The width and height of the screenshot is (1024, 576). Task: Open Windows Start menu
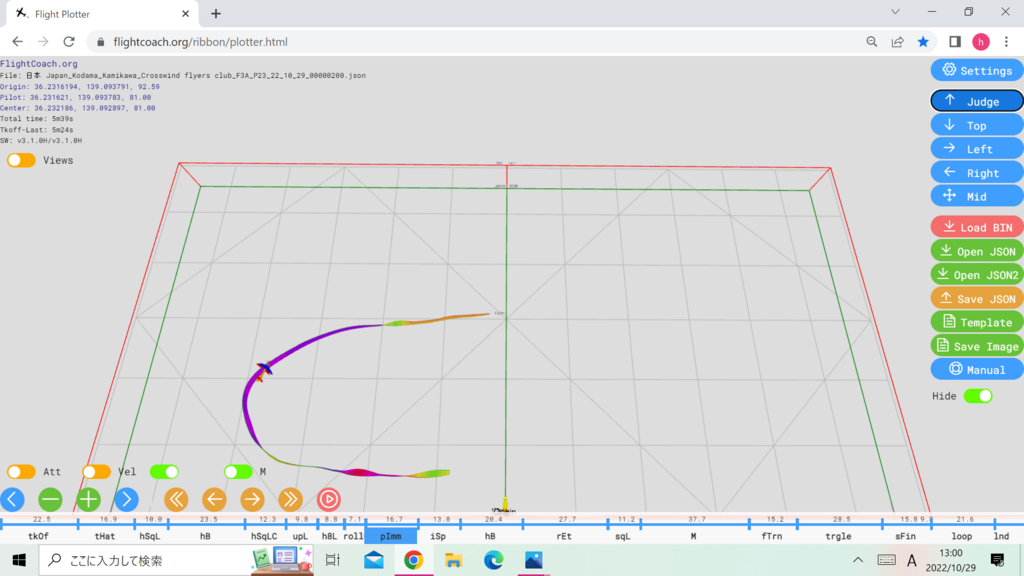tap(19, 560)
